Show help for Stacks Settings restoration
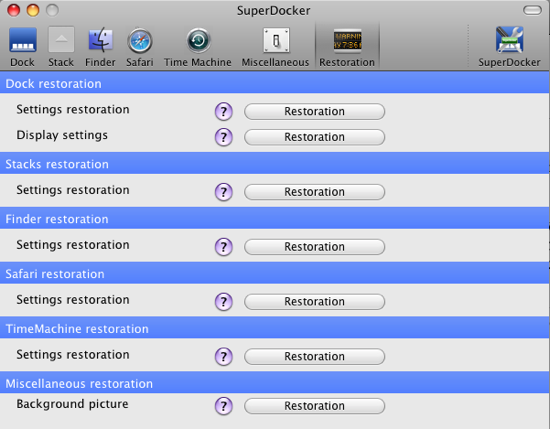This screenshot has width=550, height=429. click(x=223, y=192)
